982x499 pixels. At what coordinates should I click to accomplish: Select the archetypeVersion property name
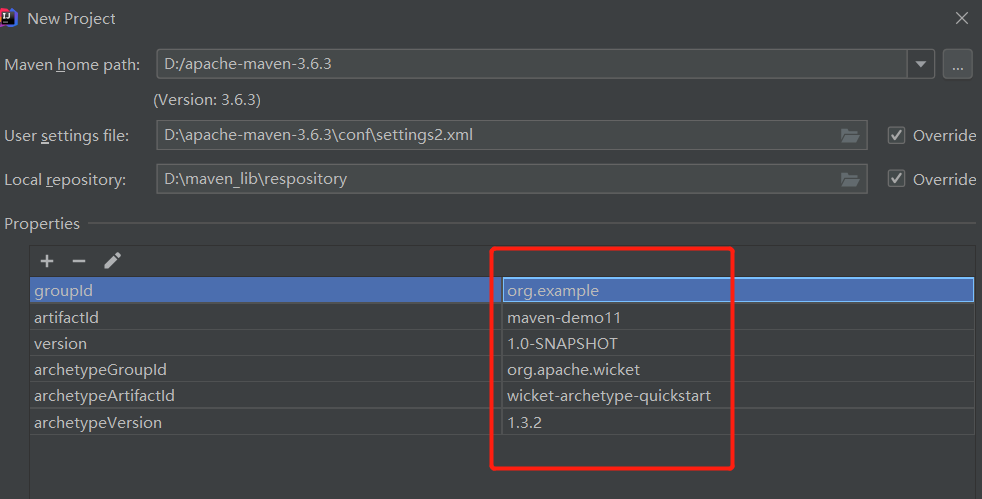pyautogui.click(x=98, y=423)
